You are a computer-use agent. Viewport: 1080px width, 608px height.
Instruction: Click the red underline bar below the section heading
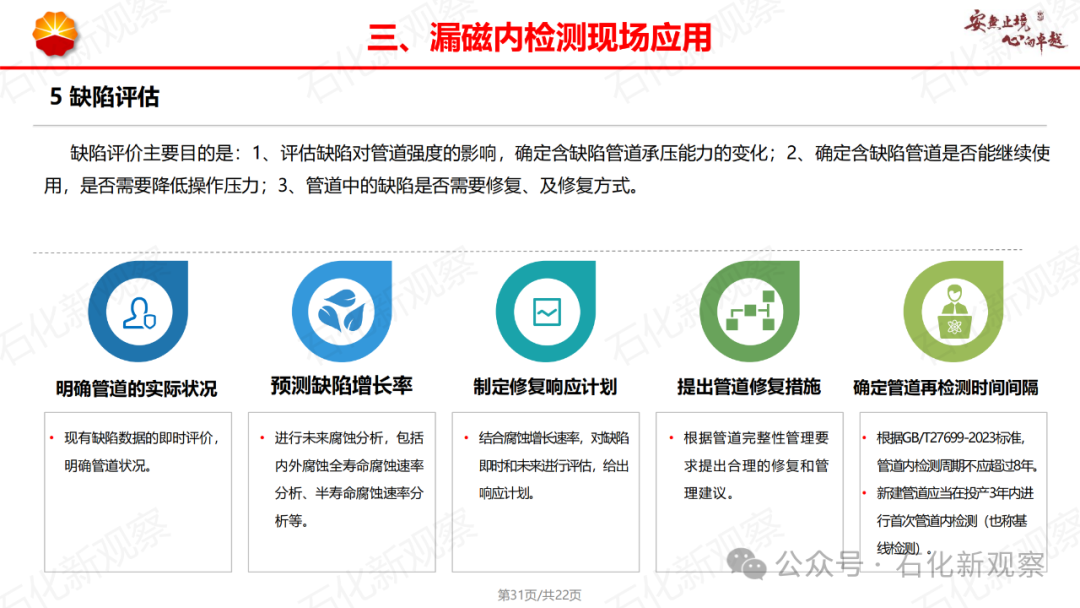(x=540, y=66)
